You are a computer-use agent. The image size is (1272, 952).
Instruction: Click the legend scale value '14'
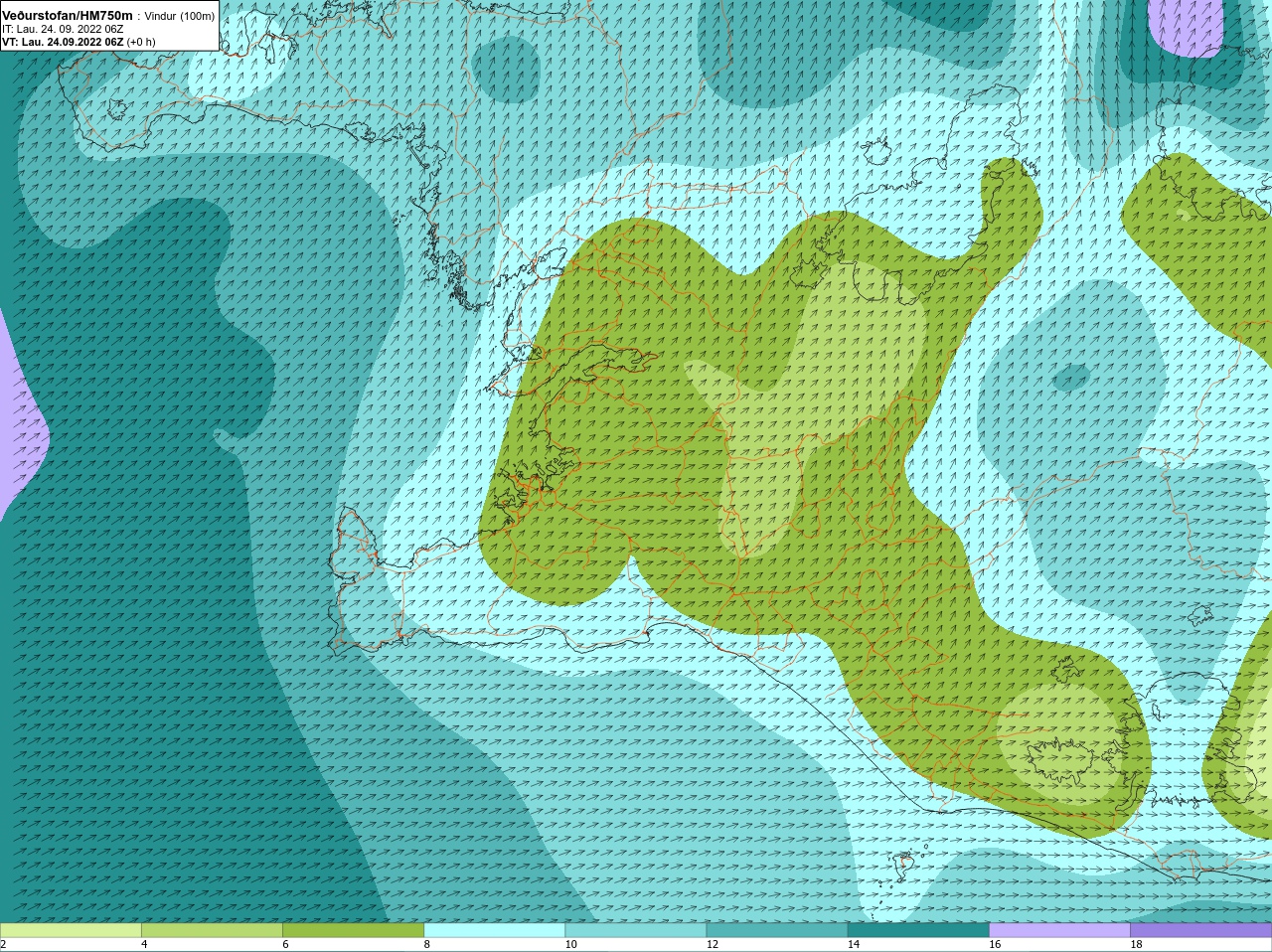(x=853, y=945)
